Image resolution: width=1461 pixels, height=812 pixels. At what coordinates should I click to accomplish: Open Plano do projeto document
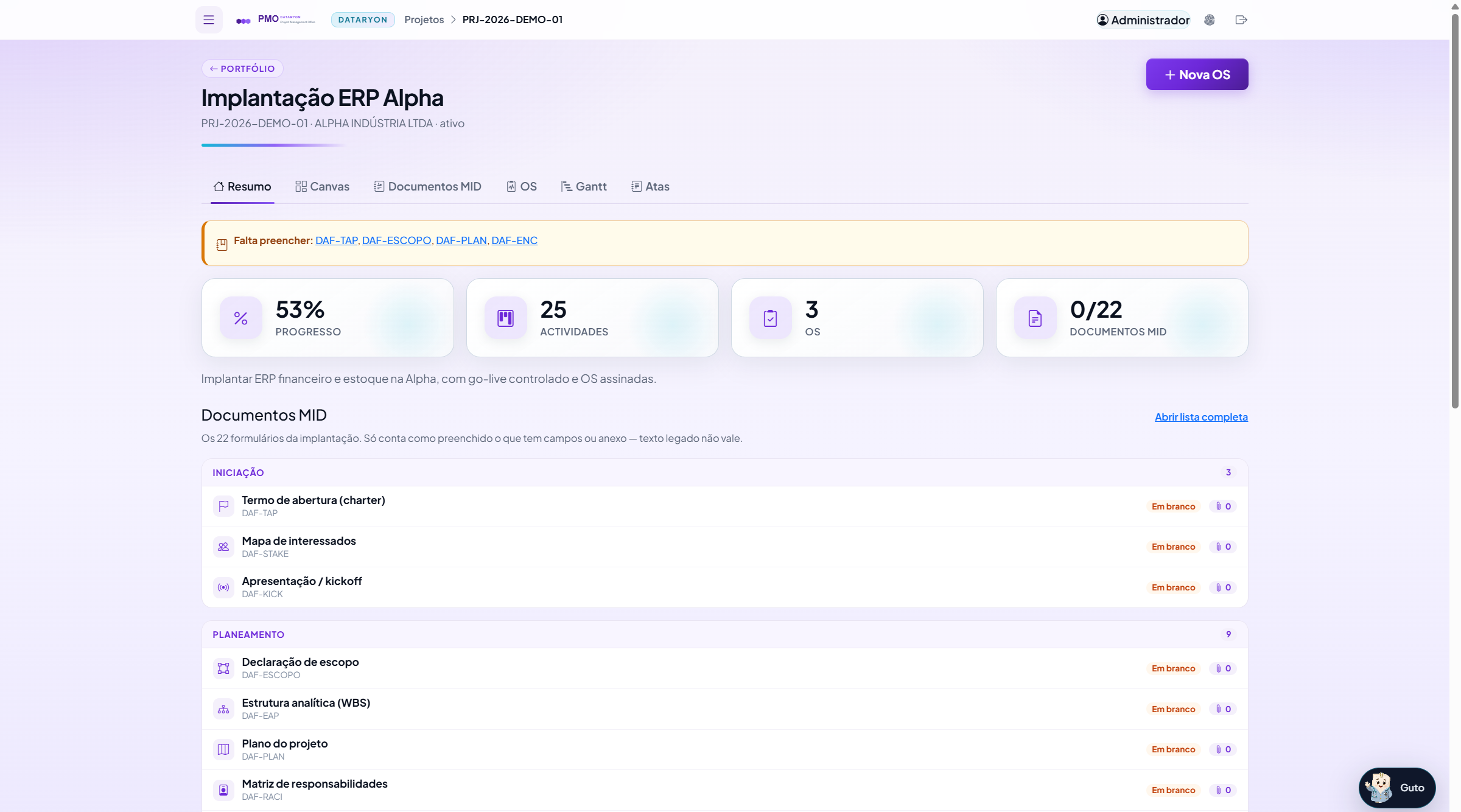[x=724, y=749]
